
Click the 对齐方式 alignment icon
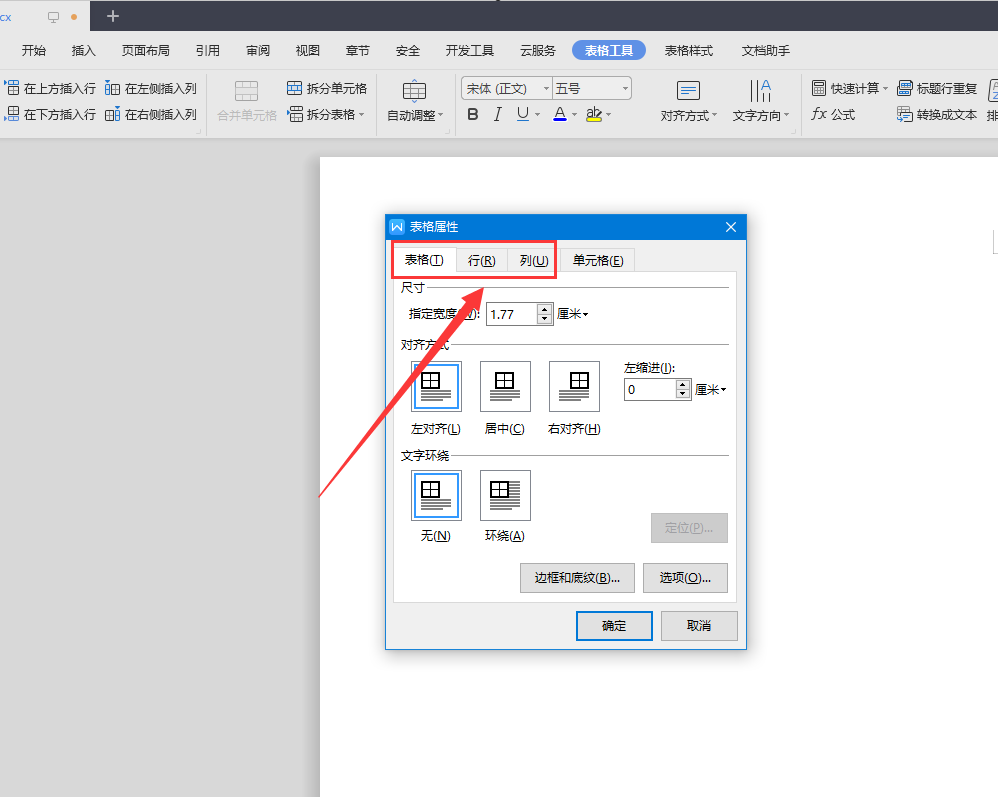688,91
